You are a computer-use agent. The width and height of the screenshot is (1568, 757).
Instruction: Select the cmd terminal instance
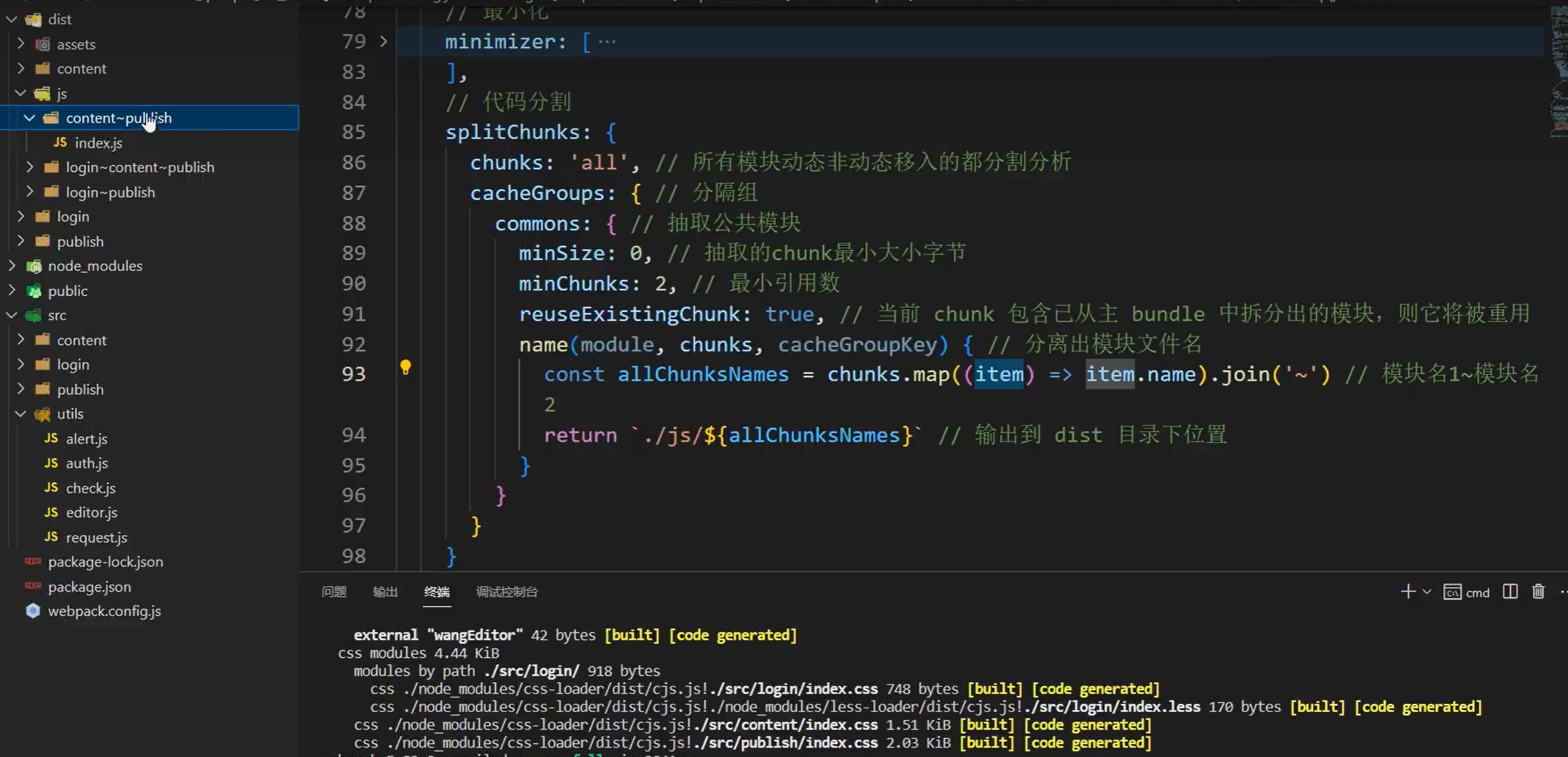[1467, 592]
